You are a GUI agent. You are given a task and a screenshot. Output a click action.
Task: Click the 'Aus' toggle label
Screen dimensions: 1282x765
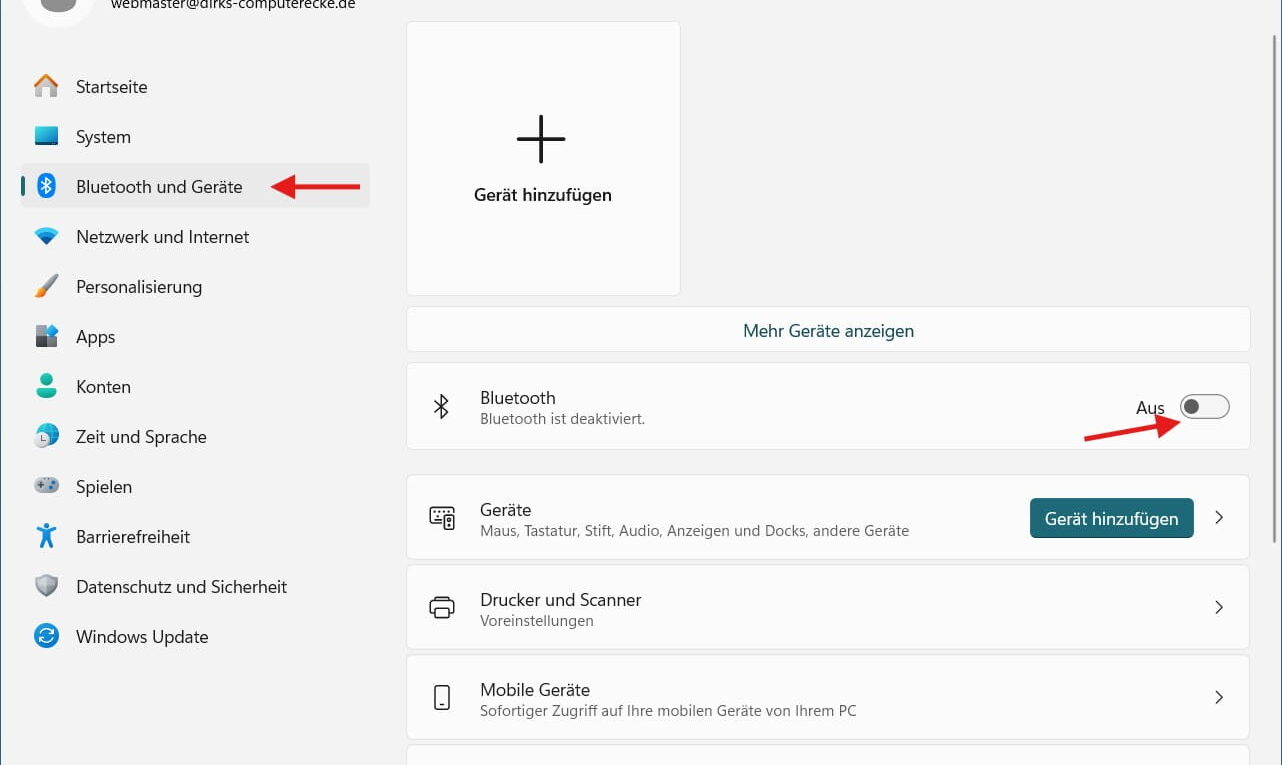pyautogui.click(x=1150, y=408)
